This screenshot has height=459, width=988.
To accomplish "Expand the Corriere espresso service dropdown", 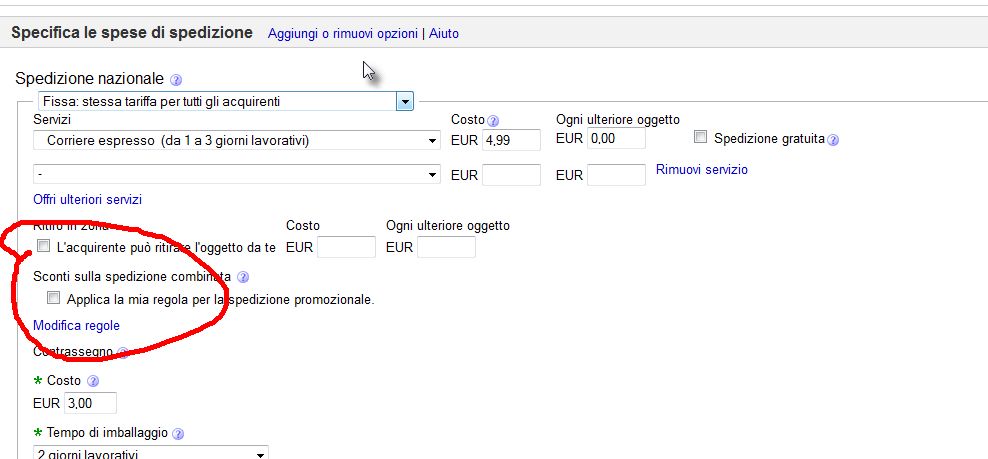I will (x=432, y=141).
